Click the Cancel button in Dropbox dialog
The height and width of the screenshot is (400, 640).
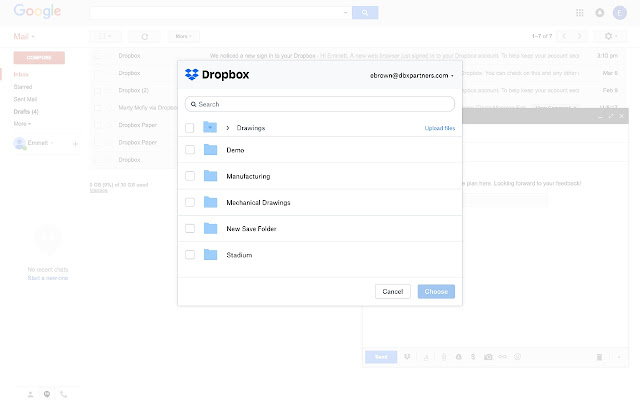coord(393,291)
